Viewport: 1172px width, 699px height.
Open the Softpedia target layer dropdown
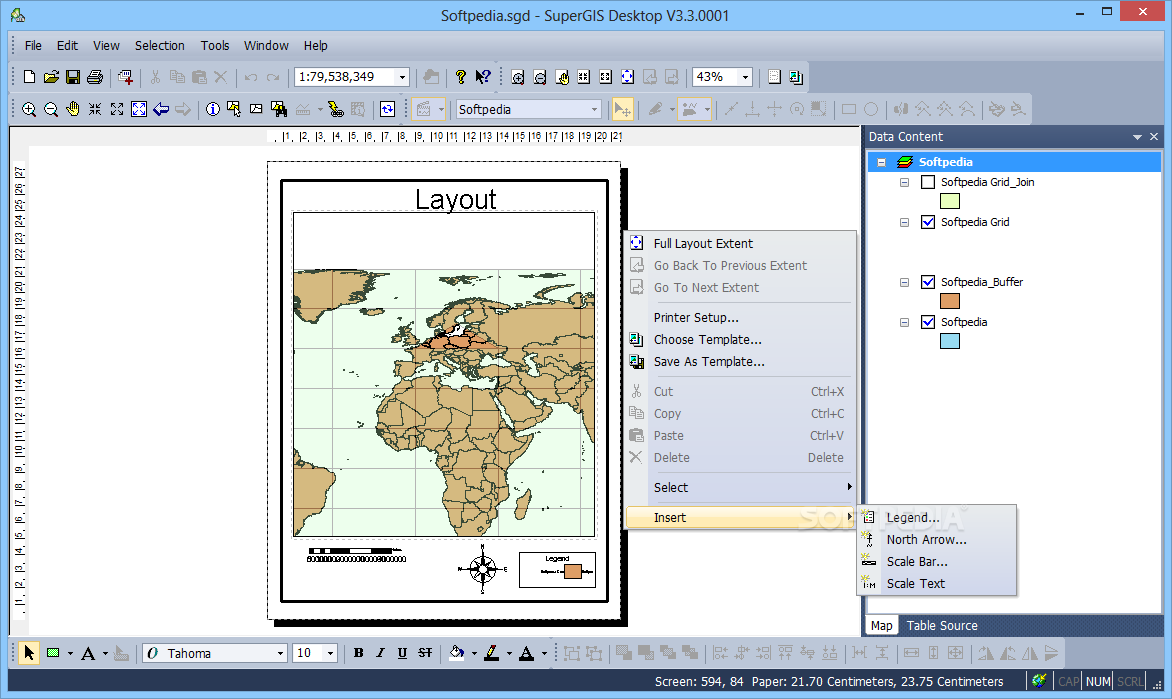(x=594, y=109)
